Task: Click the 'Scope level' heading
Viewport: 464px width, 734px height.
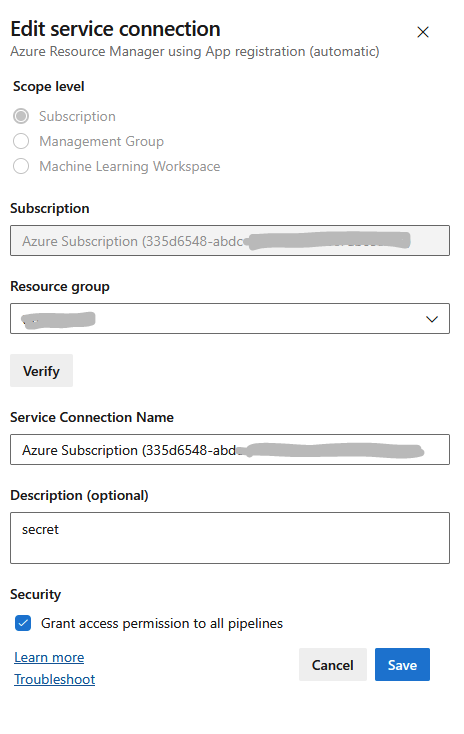Action: 49,87
